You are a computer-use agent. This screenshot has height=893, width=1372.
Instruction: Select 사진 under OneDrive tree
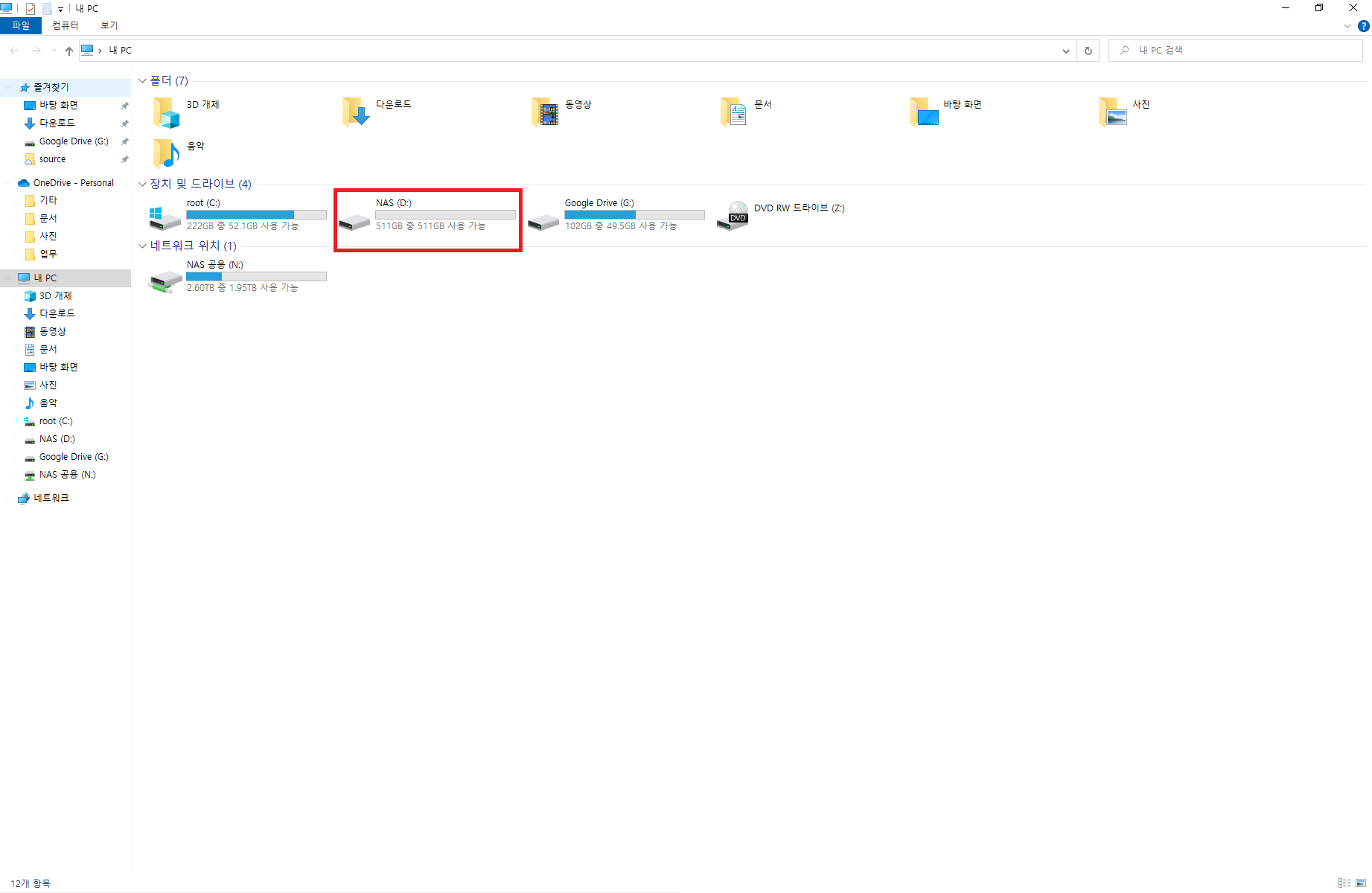pyautogui.click(x=48, y=236)
